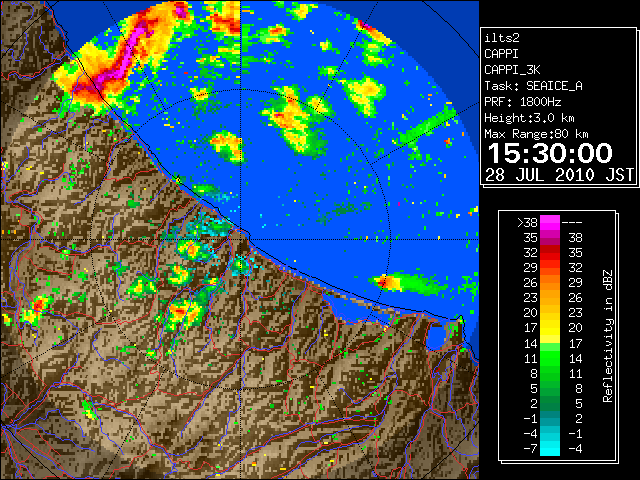Image resolution: width=640 pixels, height=480 pixels.
Task: Click the 'ilts2' radar name text
Action: tap(502, 38)
